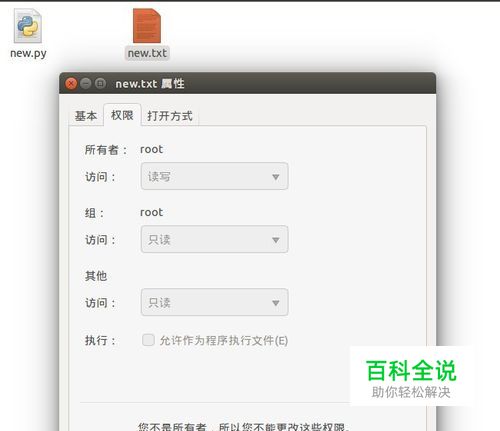This screenshot has height=431, width=500.
Task: Switch to the 基本 tab
Action: coord(86,116)
